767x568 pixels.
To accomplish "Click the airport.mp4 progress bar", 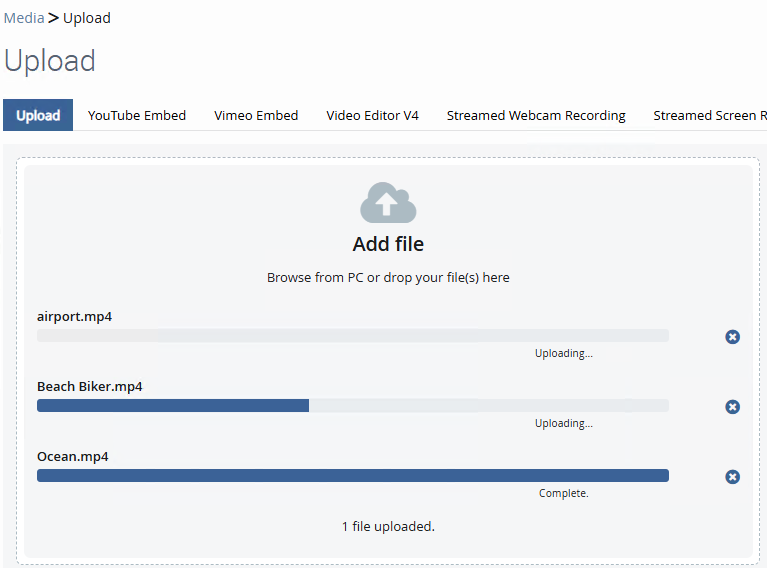I will 353,336.
